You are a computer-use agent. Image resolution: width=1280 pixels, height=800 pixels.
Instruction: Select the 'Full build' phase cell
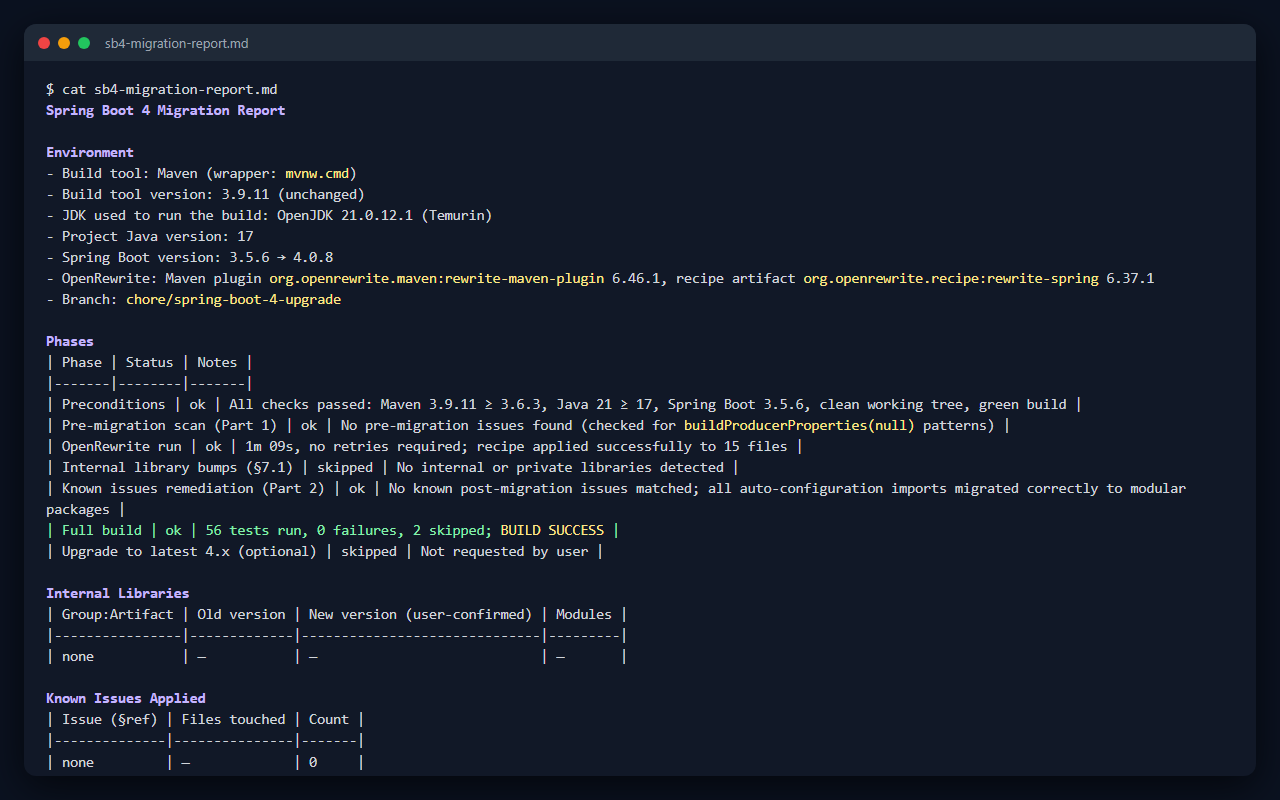[x=102, y=530]
